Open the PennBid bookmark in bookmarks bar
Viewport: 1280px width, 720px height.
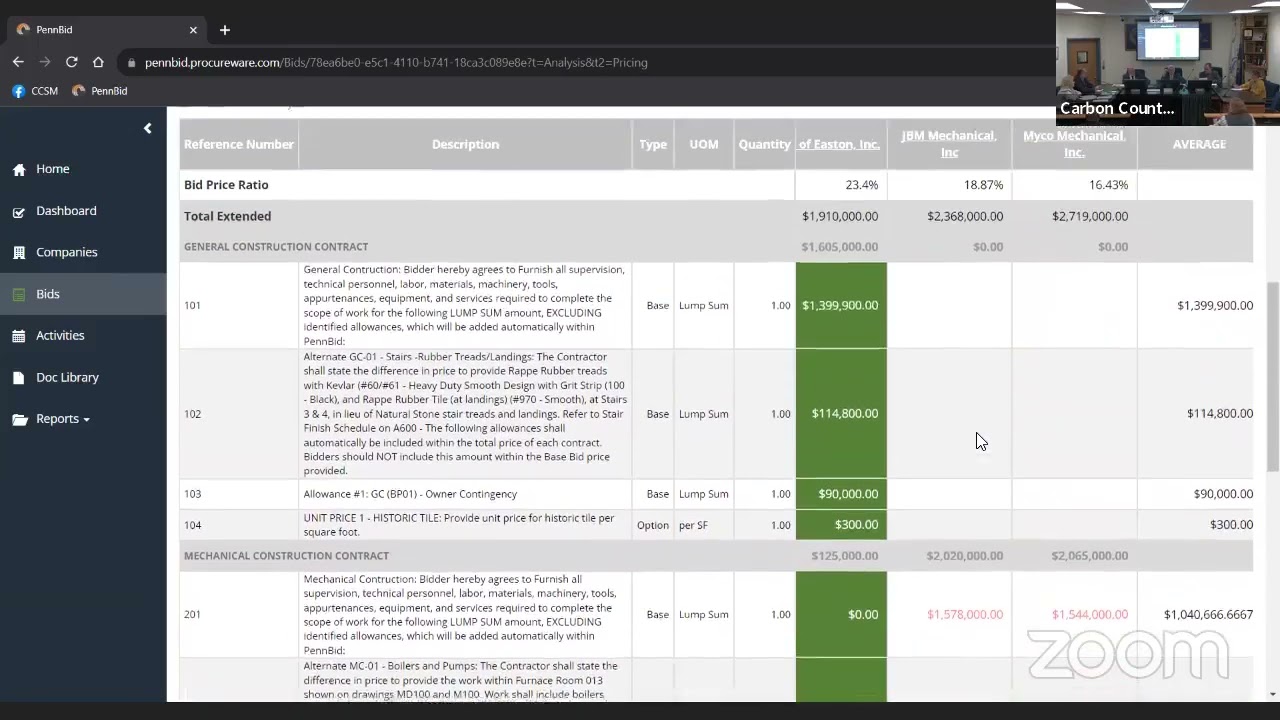coord(100,91)
